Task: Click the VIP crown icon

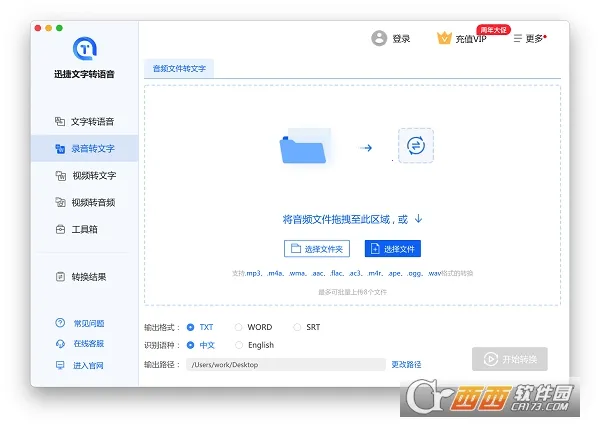Action: coord(445,38)
